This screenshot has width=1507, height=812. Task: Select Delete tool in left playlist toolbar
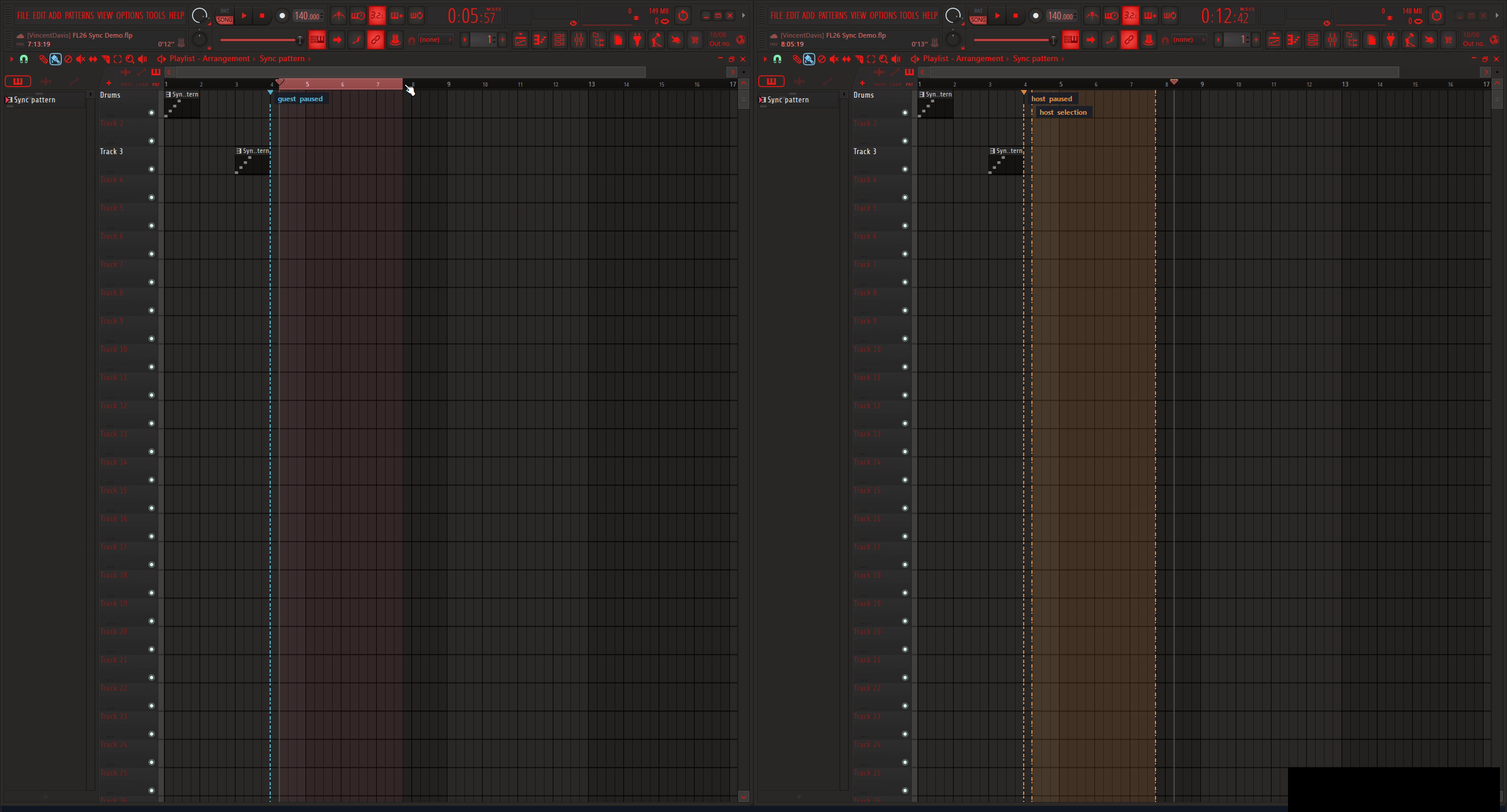click(68, 59)
